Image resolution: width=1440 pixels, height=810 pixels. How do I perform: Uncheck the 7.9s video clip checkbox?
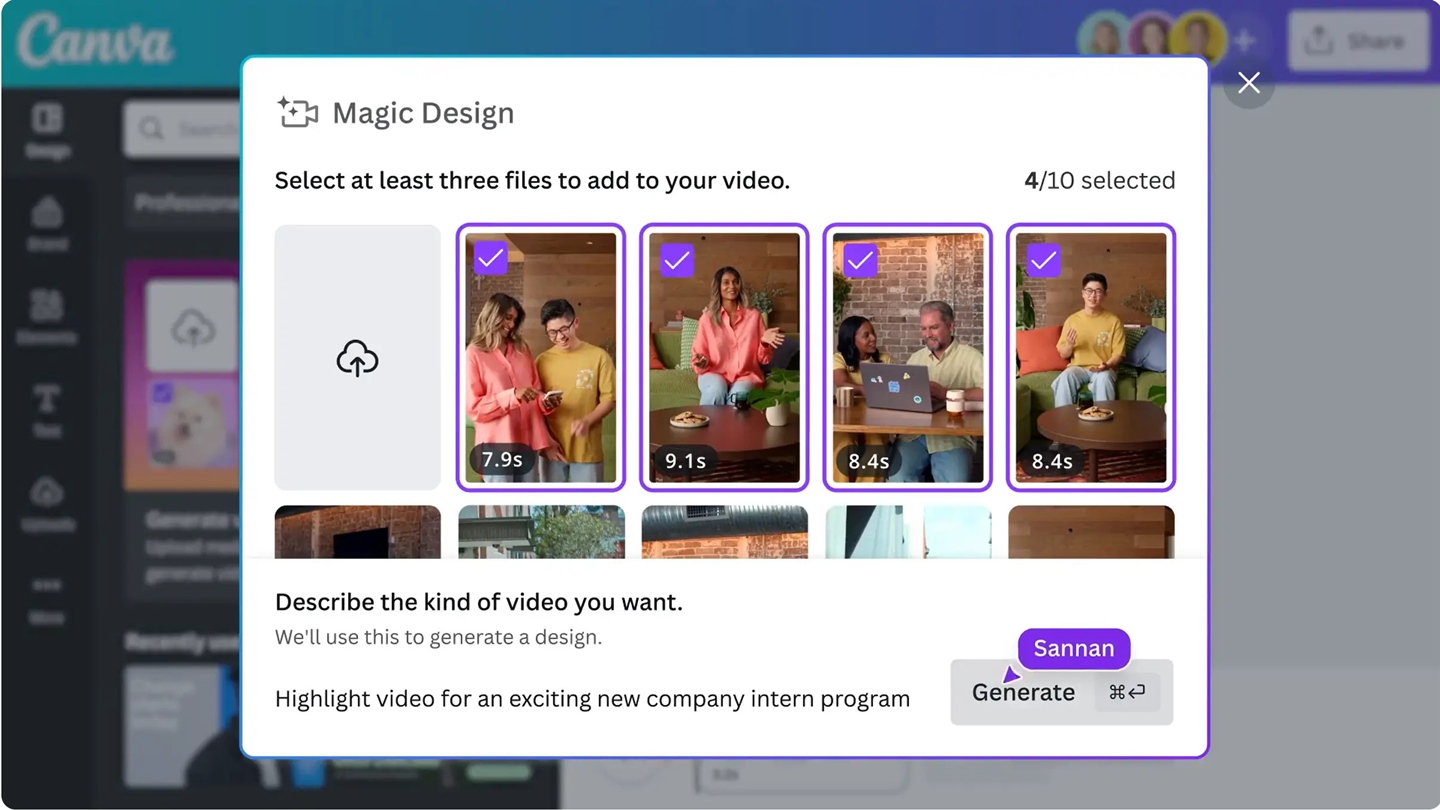click(x=490, y=258)
